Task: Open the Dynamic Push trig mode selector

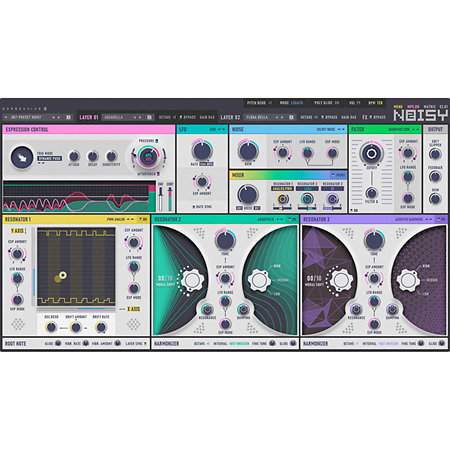Action: [x=49, y=158]
